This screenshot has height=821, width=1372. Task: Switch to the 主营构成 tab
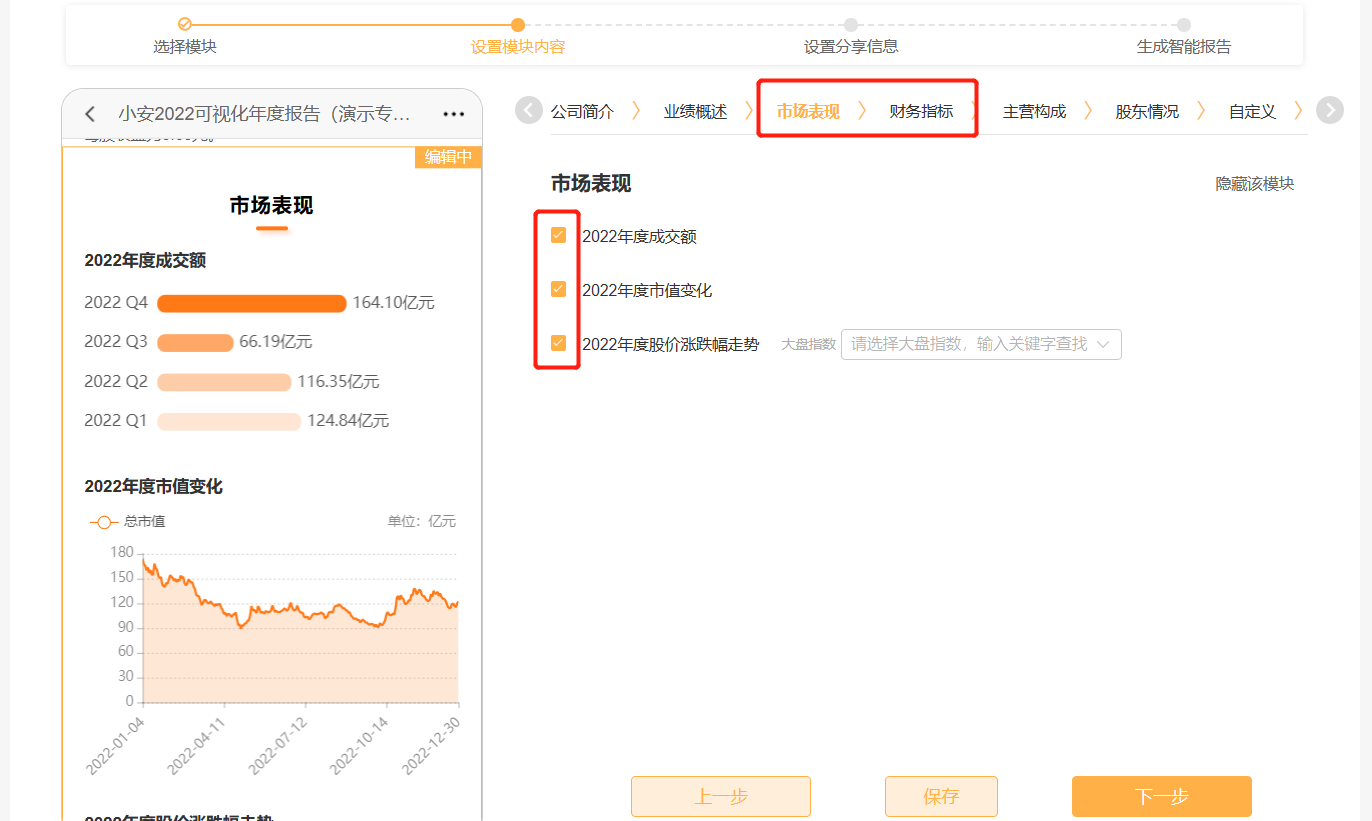(x=1034, y=111)
